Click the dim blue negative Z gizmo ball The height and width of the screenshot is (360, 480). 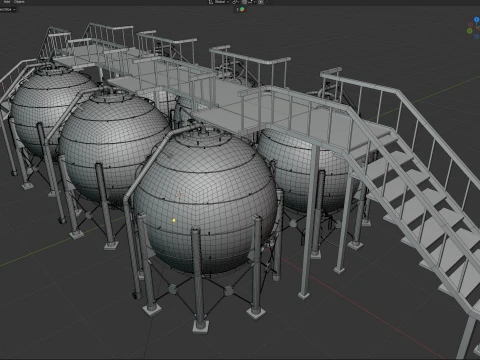pos(477,36)
